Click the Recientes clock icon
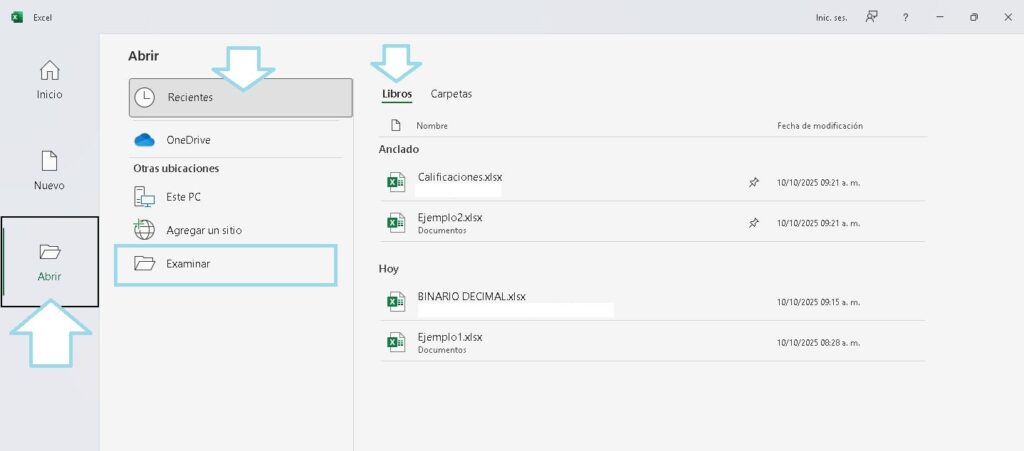The height and width of the screenshot is (451, 1024). click(x=145, y=98)
